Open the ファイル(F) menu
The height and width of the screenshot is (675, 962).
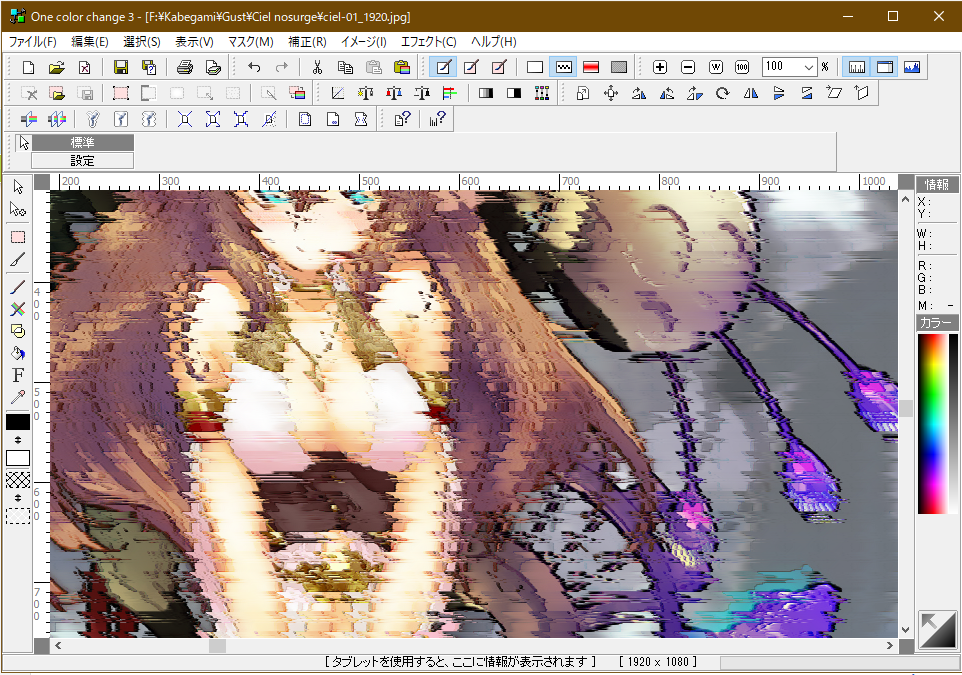33,42
